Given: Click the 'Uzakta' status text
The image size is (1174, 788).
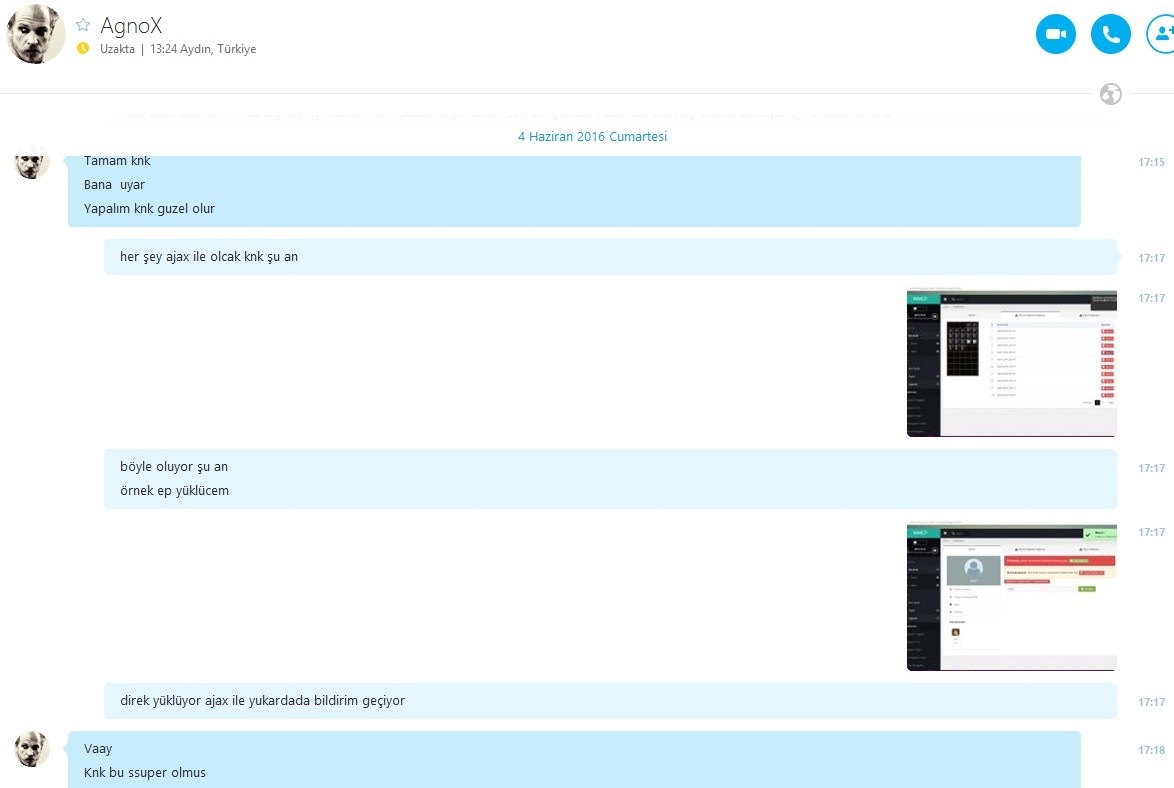Looking at the screenshot, I should (118, 49).
